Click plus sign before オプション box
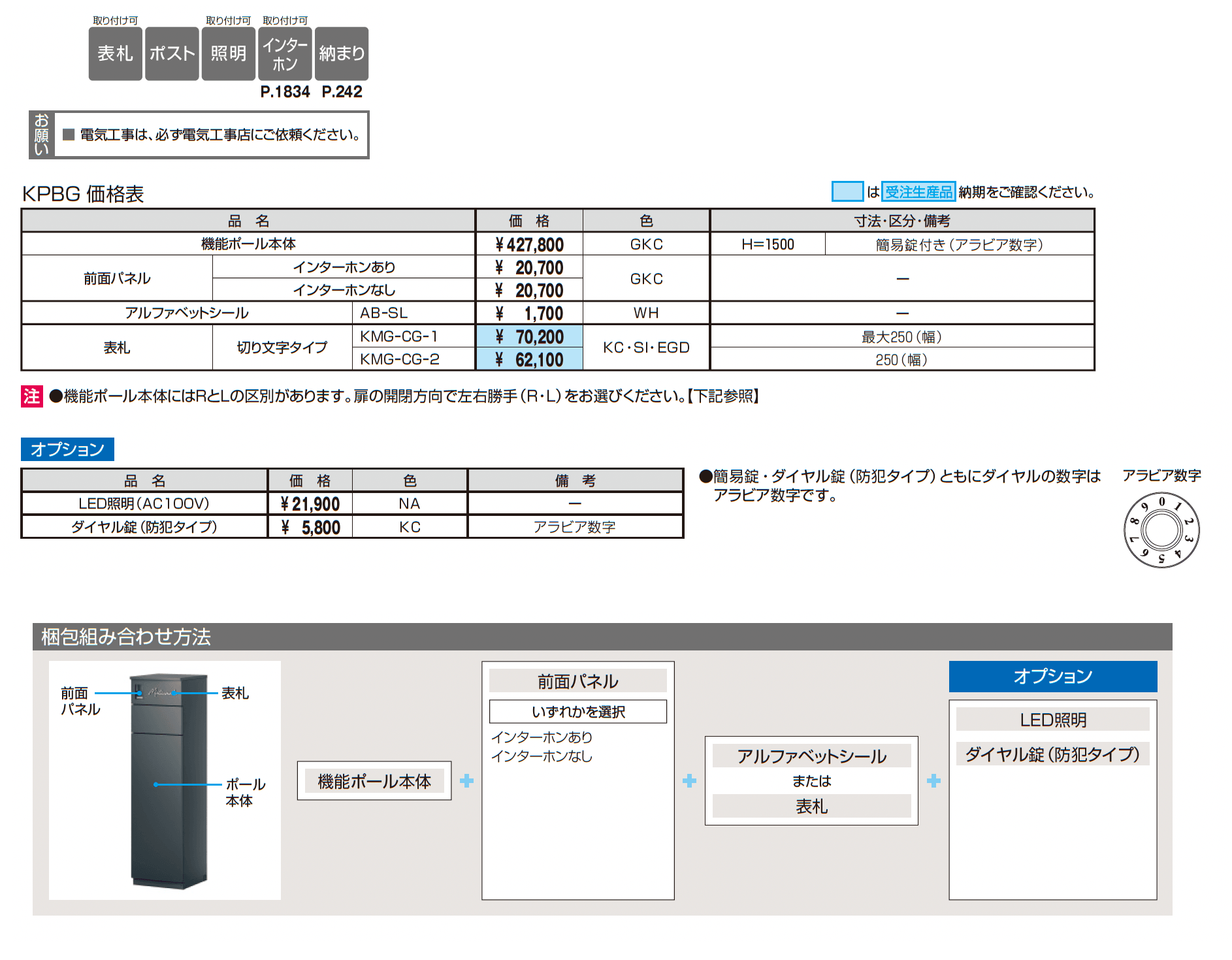 pos(933,780)
